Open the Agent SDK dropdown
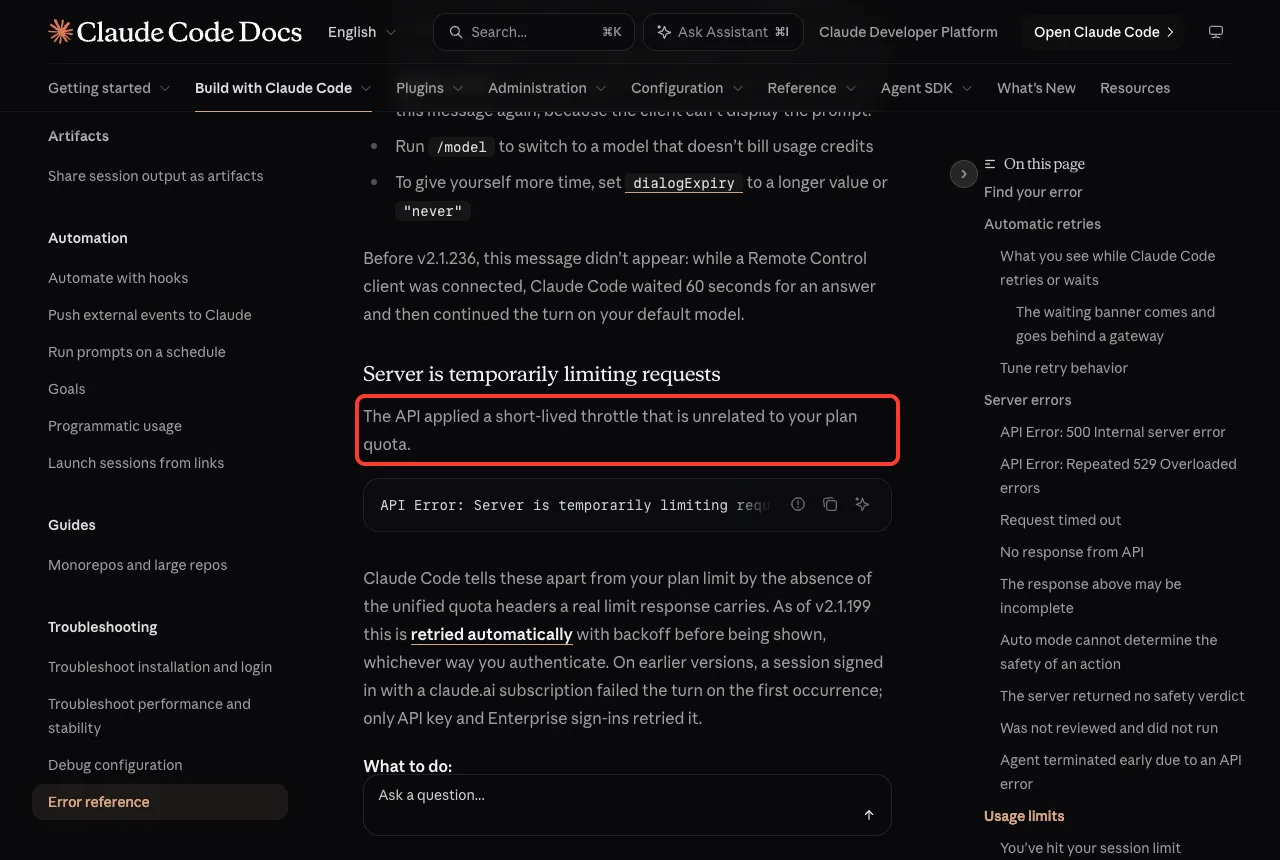Image resolution: width=1280 pixels, height=860 pixels. point(927,88)
